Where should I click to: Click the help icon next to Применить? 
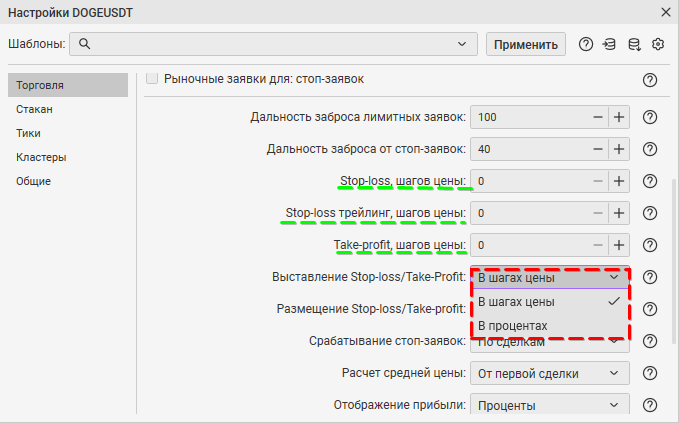click(586, 44)
